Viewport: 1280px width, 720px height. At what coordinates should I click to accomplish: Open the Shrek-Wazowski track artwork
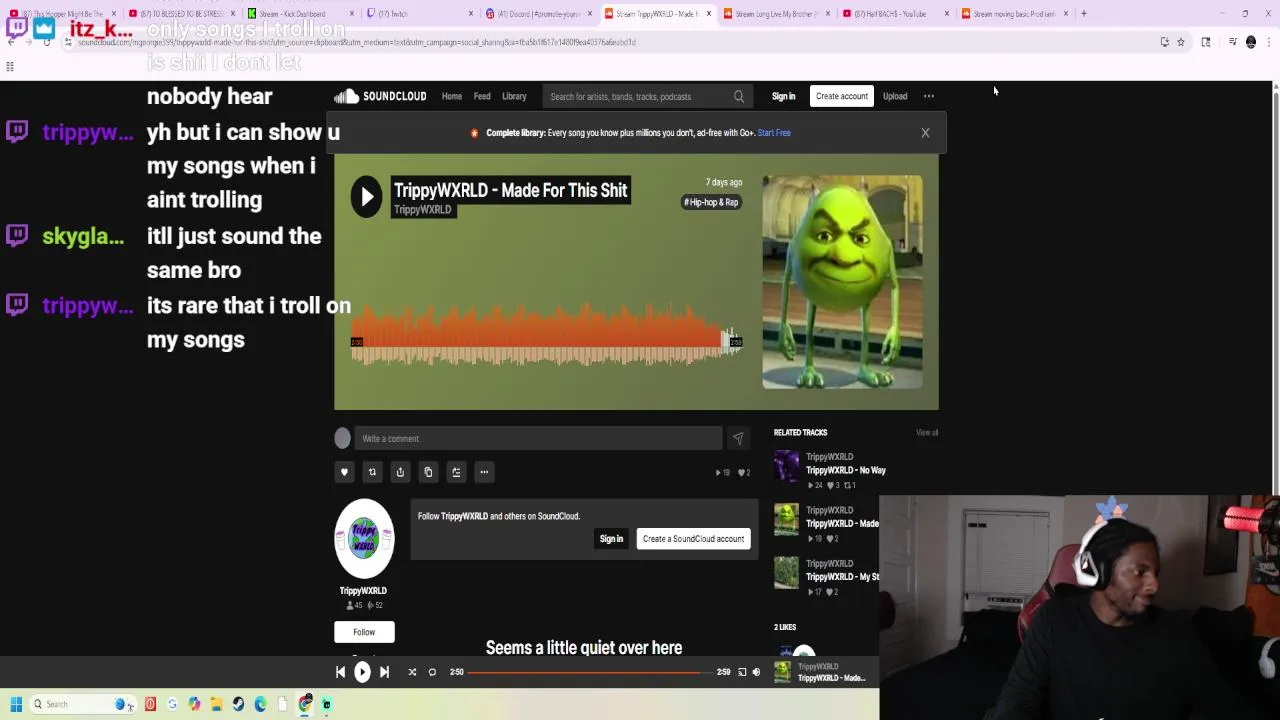842,282
